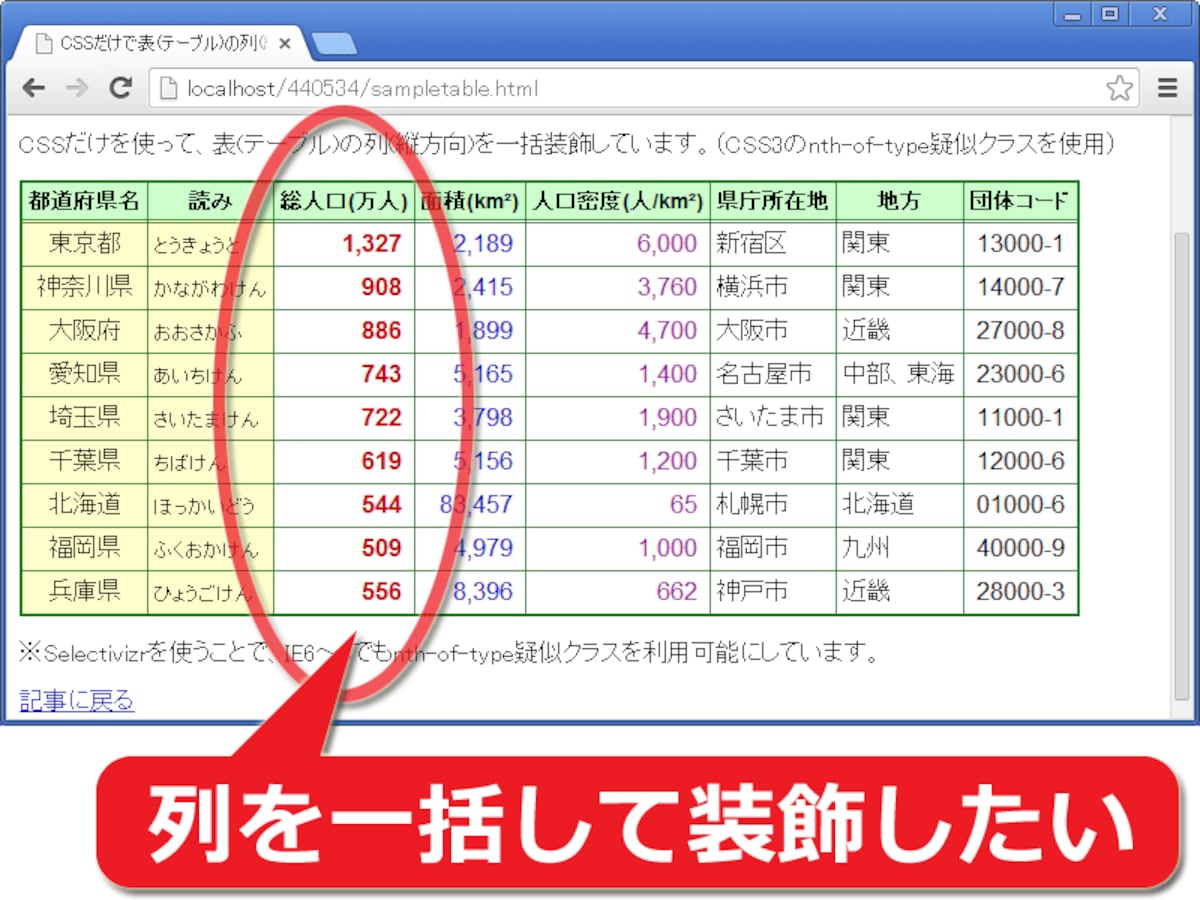The height and width of the screenshot is (900, 1200).
Task: Click the area value 8,396
Action: coord(482,591)
